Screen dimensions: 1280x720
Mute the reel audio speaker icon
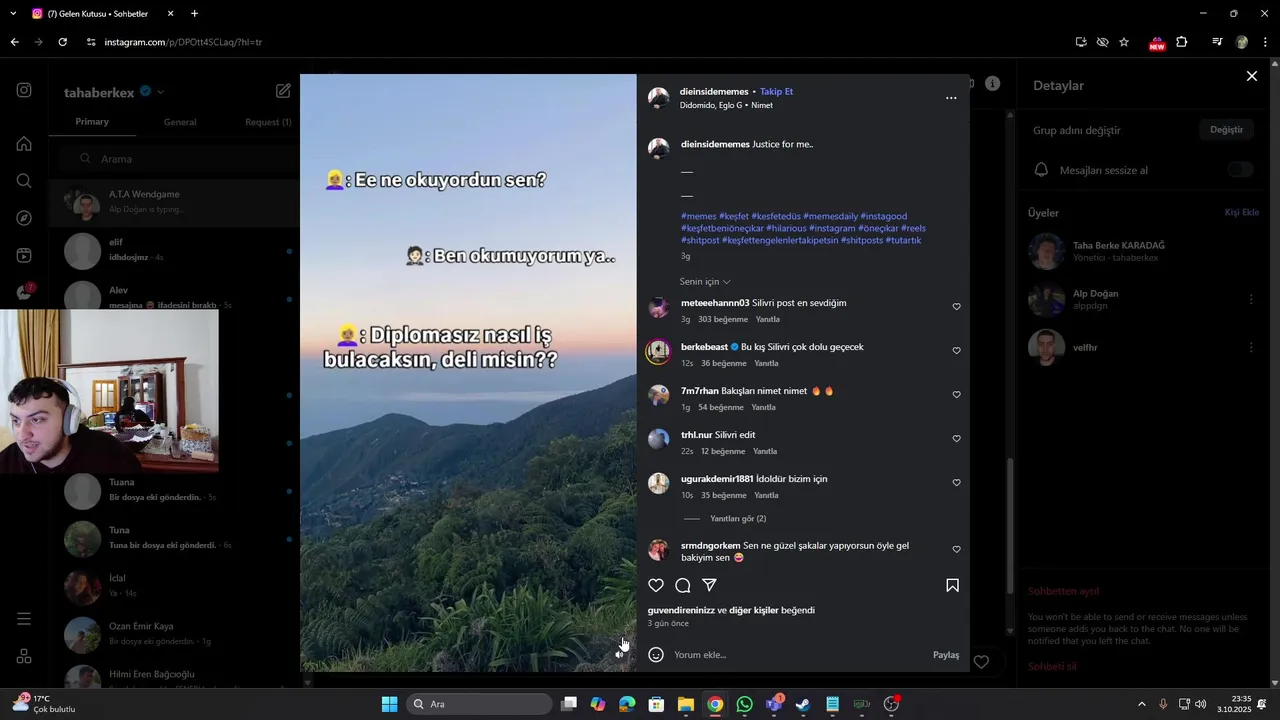click(619, 655)
